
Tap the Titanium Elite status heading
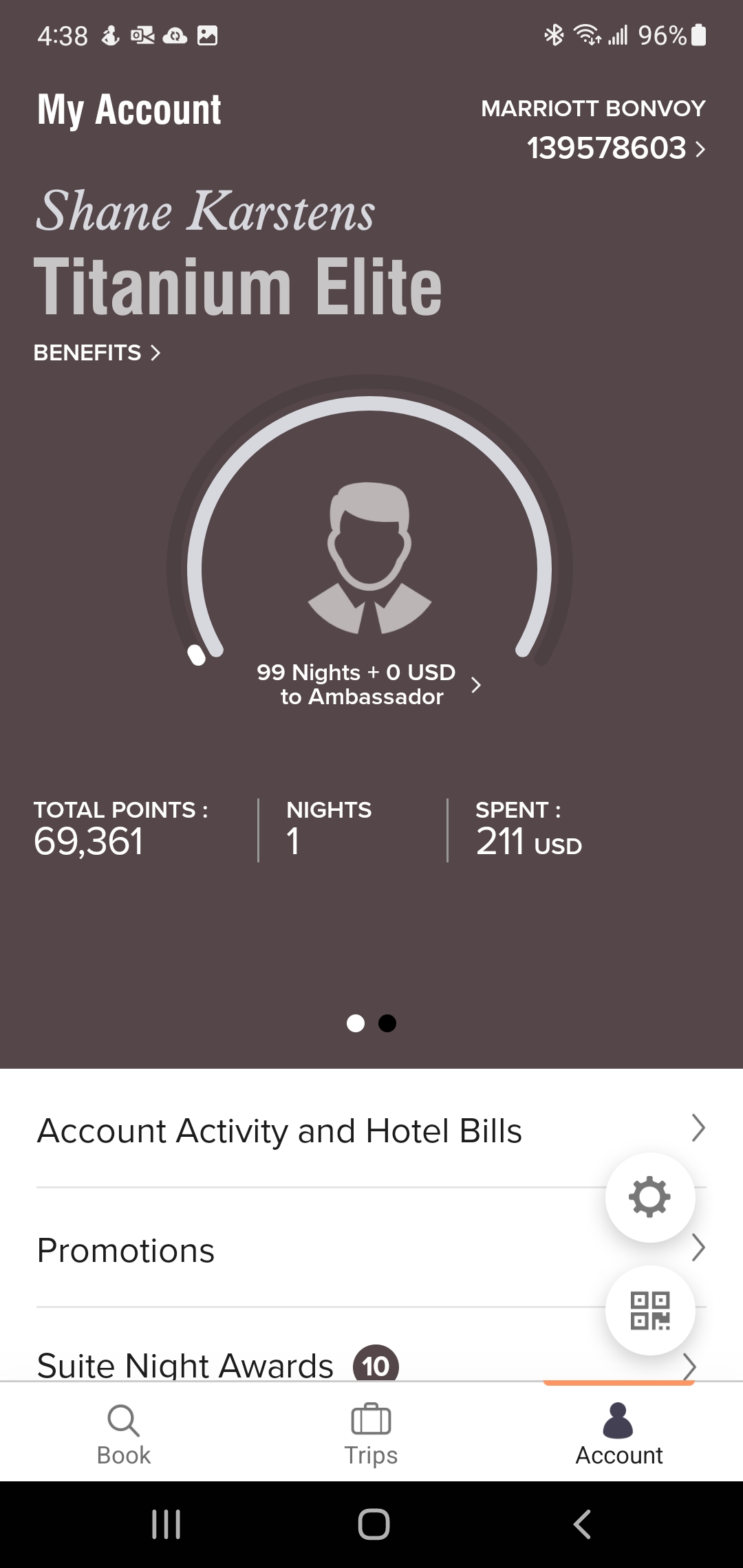[x=237, y=287]
